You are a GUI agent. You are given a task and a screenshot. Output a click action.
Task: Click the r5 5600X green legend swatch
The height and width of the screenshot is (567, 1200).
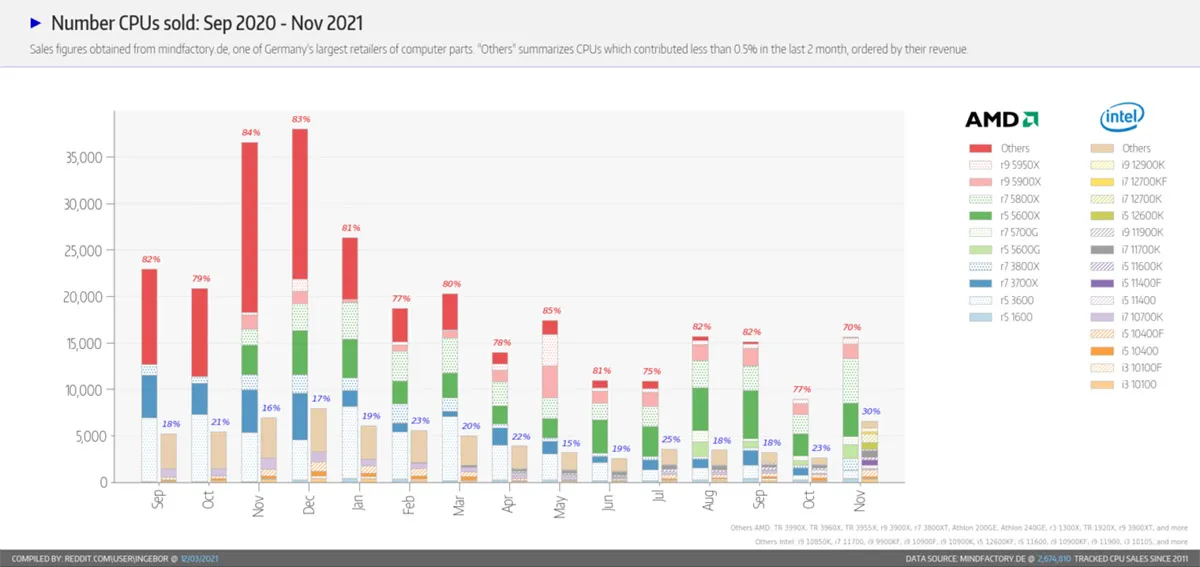(981, 215)
